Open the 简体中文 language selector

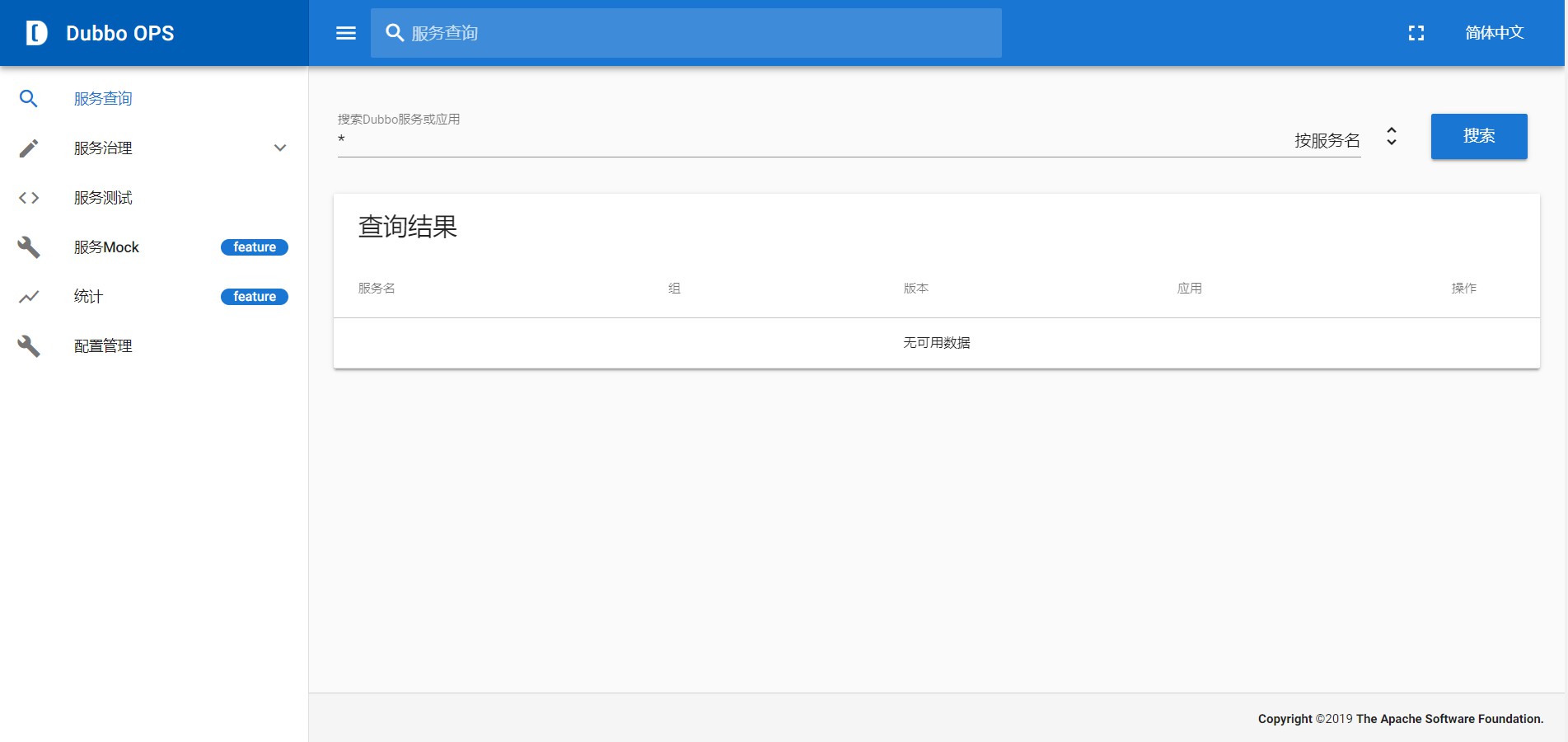[1495, 33]
